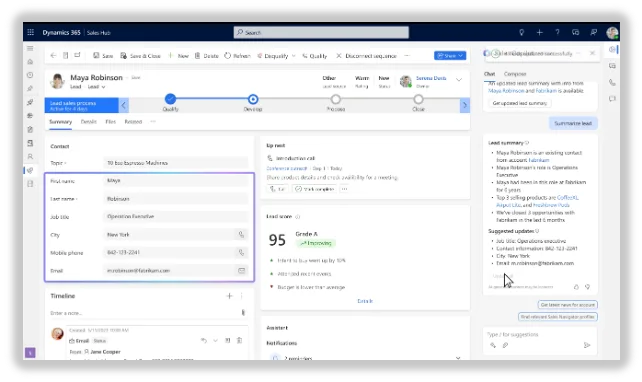Click the back arrow in command bar
The image size is (642, 382).
point(53,55)
